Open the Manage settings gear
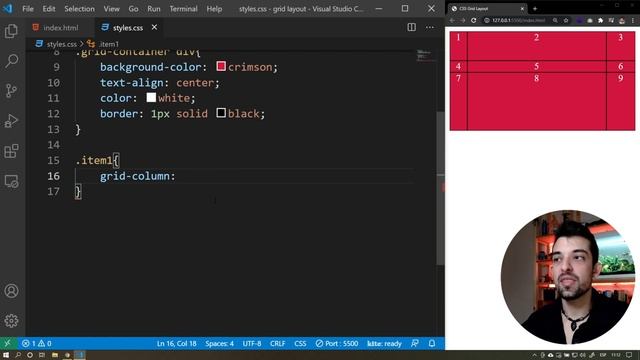Screen dimensions: 640x360 [11, 321]
